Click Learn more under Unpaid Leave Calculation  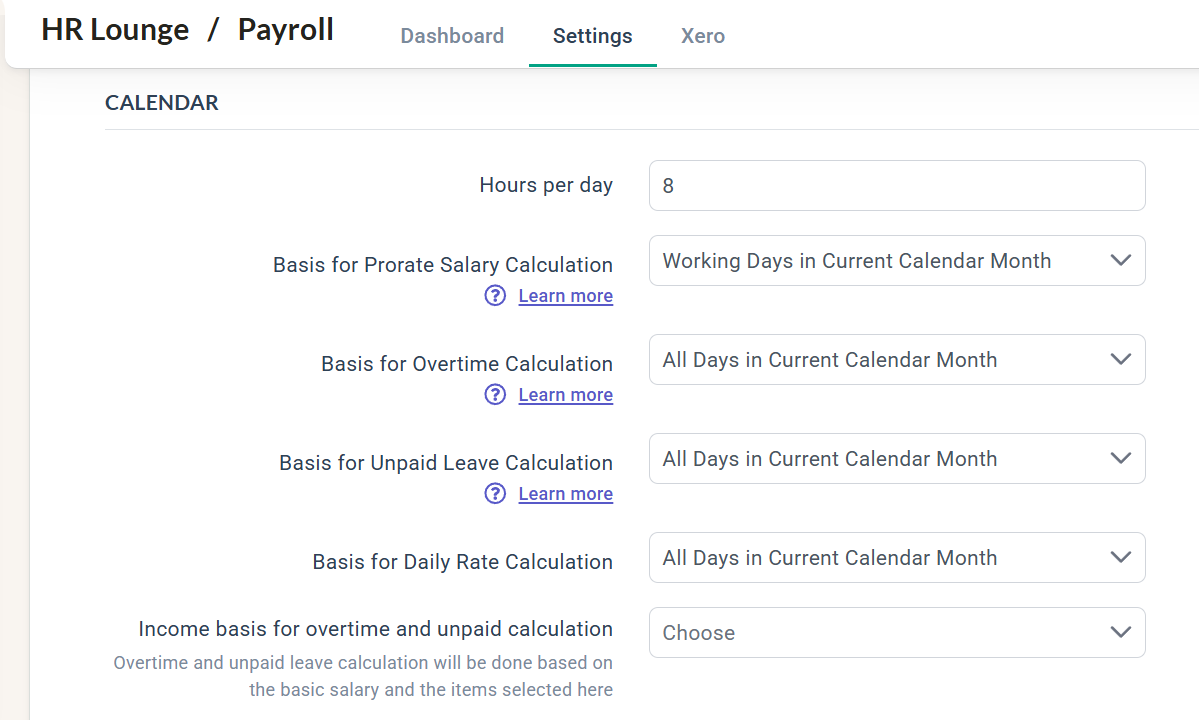[x=565, y=493]
